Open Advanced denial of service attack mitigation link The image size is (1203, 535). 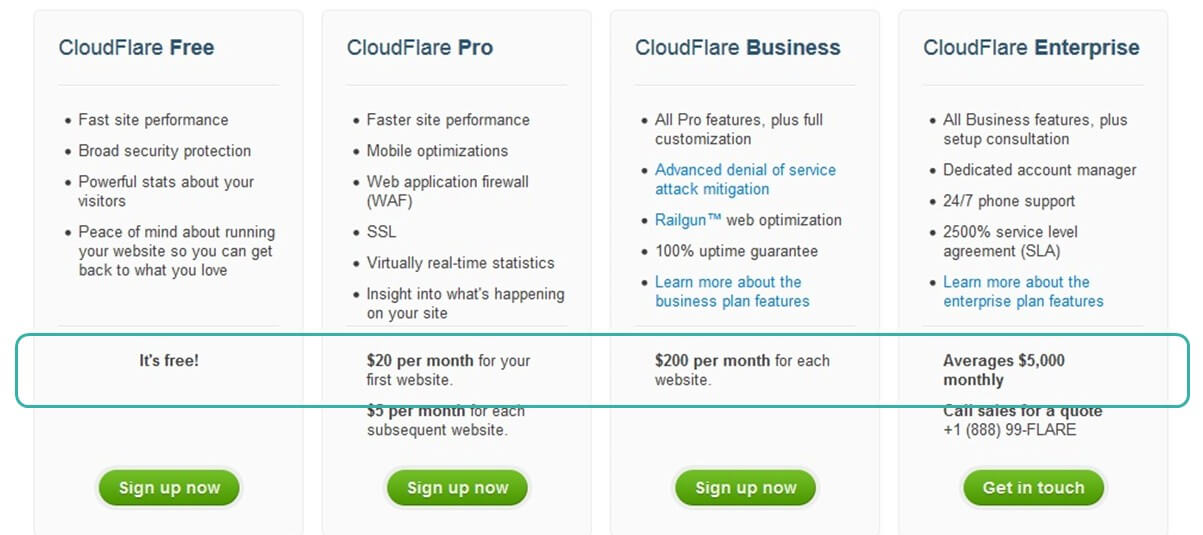point(745,179)
